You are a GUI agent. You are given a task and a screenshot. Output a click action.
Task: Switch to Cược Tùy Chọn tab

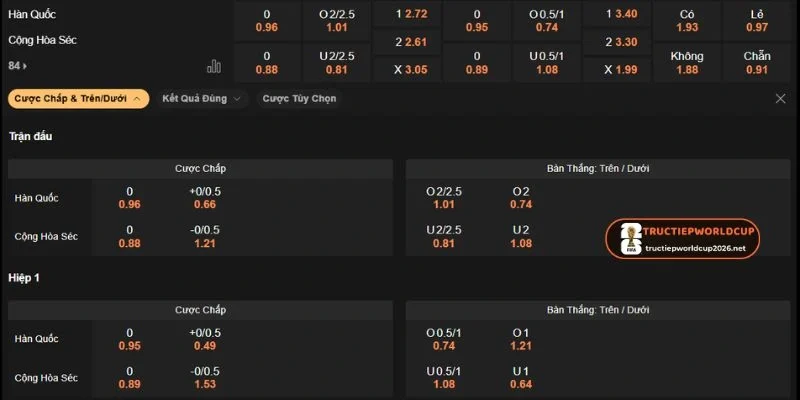[299, 99]
